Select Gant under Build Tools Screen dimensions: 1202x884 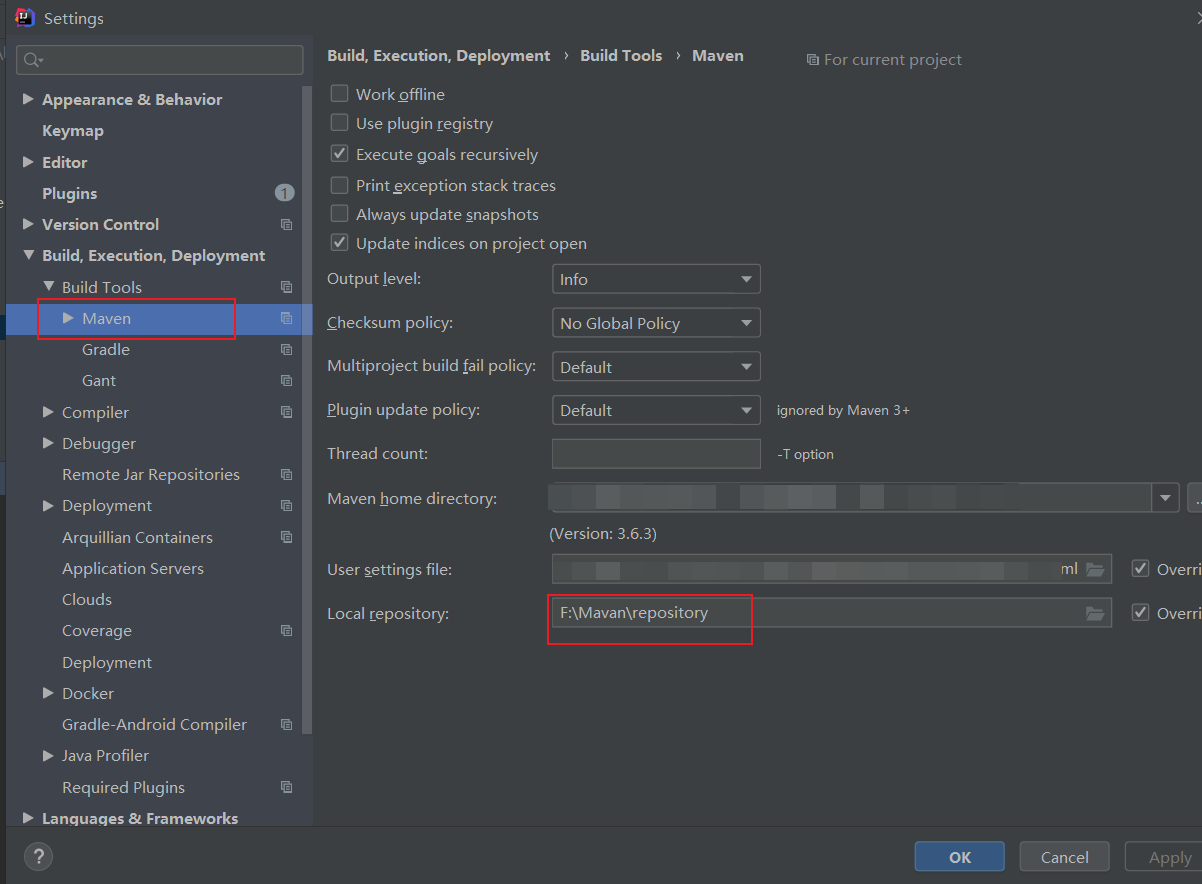pos(99,381)
